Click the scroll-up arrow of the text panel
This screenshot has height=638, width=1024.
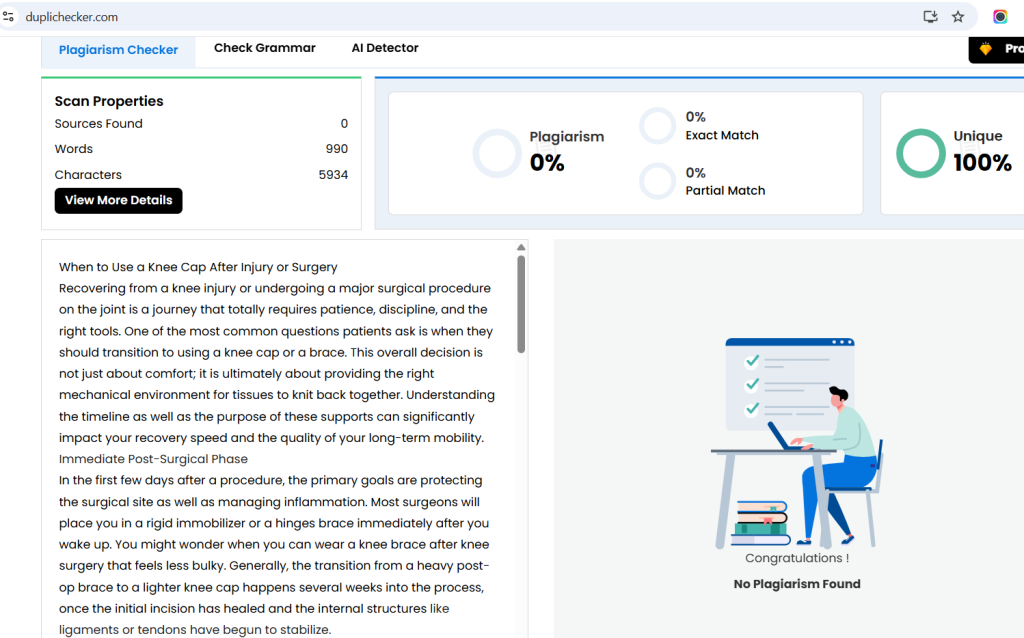click(521, 247)
